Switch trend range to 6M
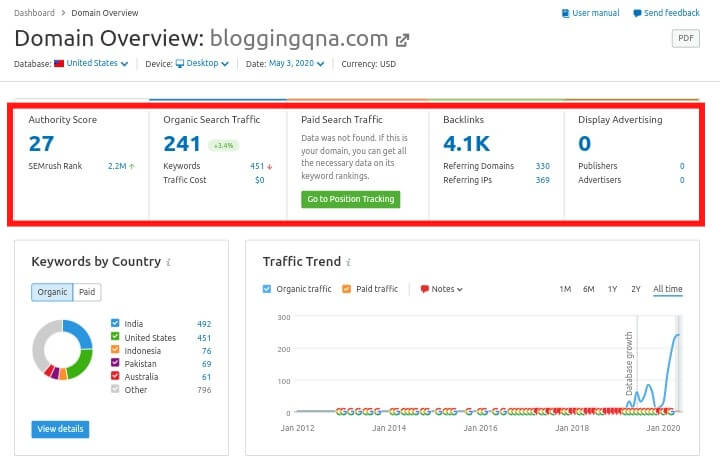 [x=588, y=289]
